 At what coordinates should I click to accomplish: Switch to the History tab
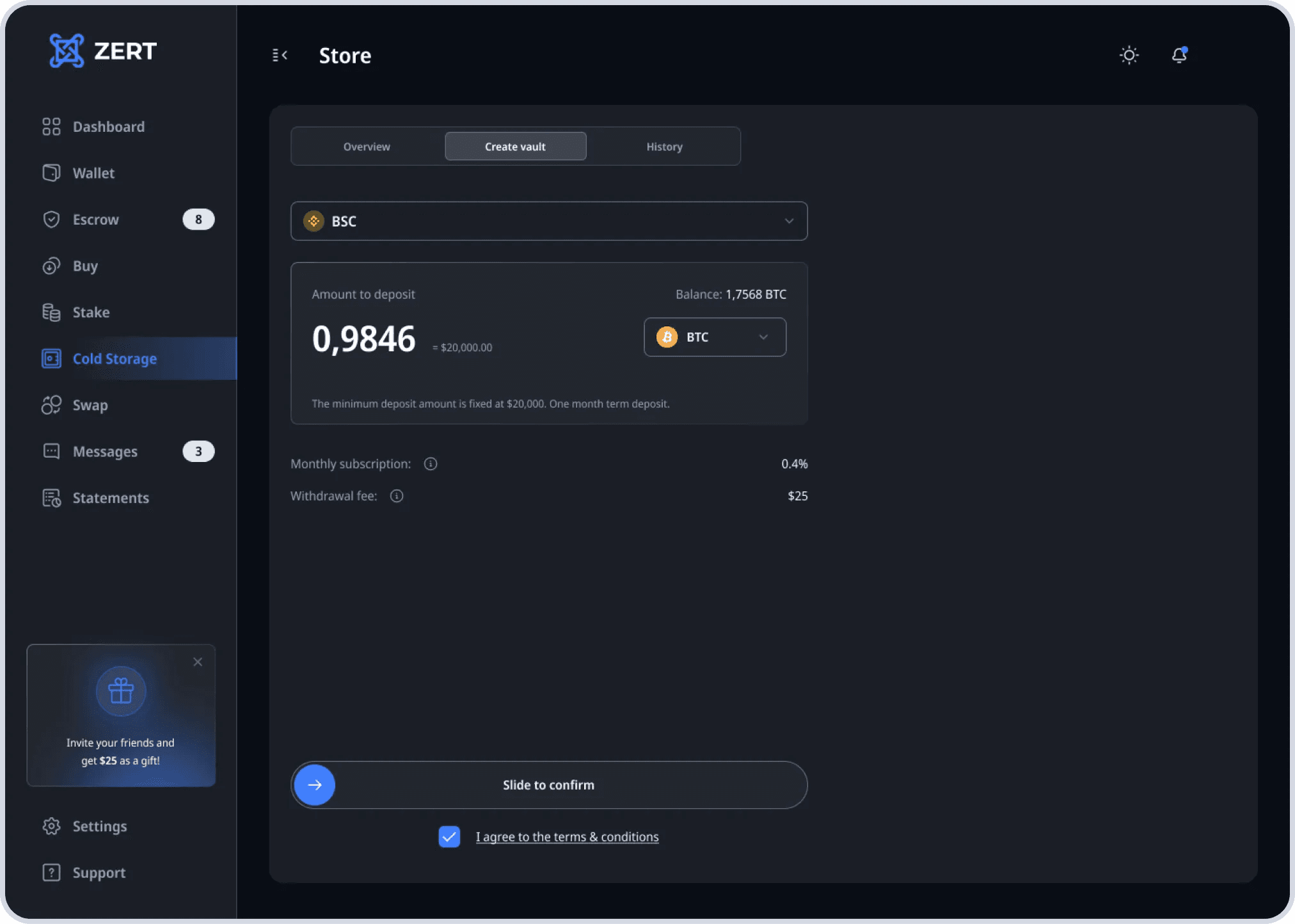coord(664,147)
